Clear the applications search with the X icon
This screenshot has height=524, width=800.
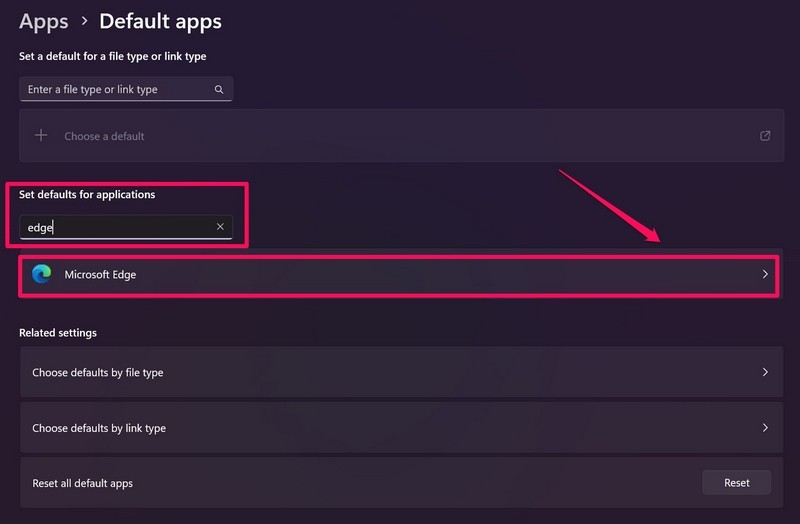[220, 227]
